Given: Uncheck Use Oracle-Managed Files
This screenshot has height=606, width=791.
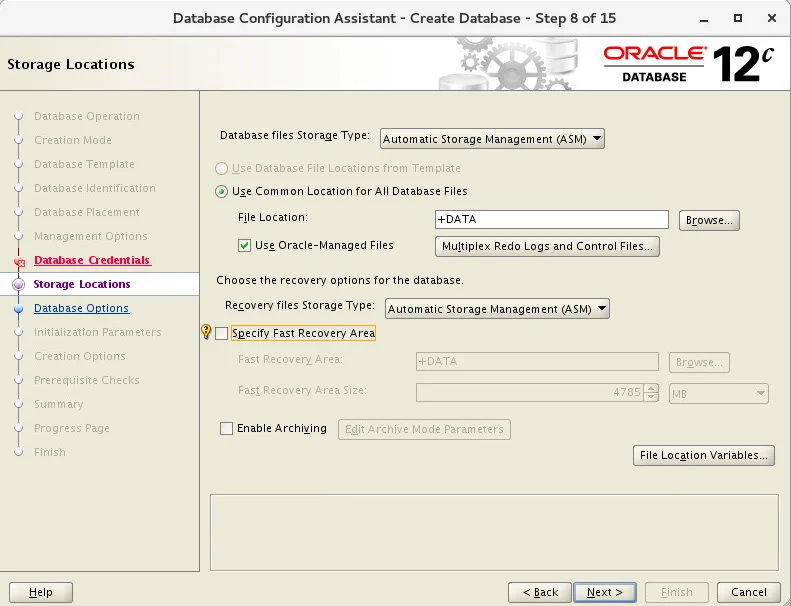Looking at the screenshot, I should (244, 246).
